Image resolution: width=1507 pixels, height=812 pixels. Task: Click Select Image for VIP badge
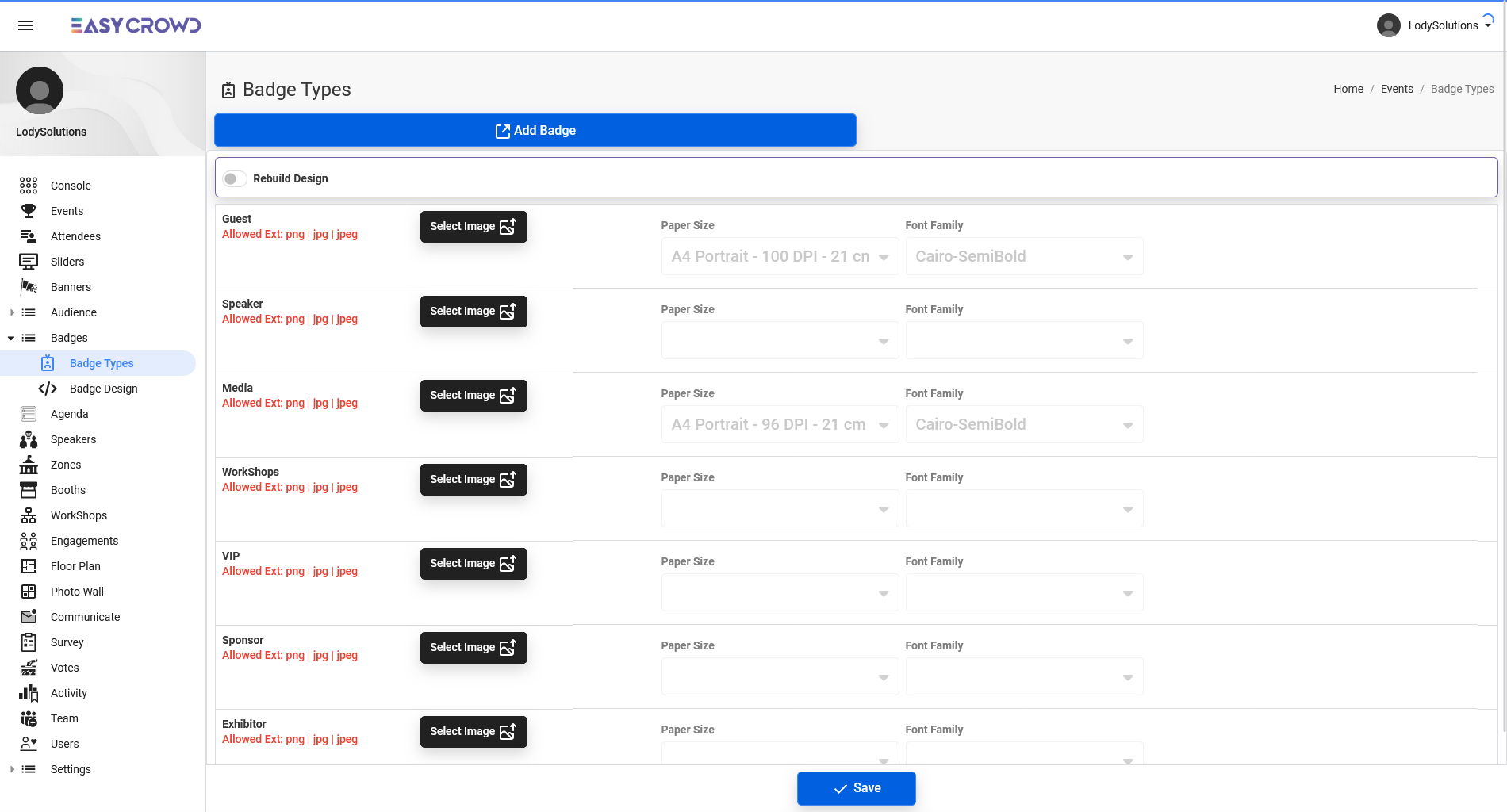[x=474, y=564]
